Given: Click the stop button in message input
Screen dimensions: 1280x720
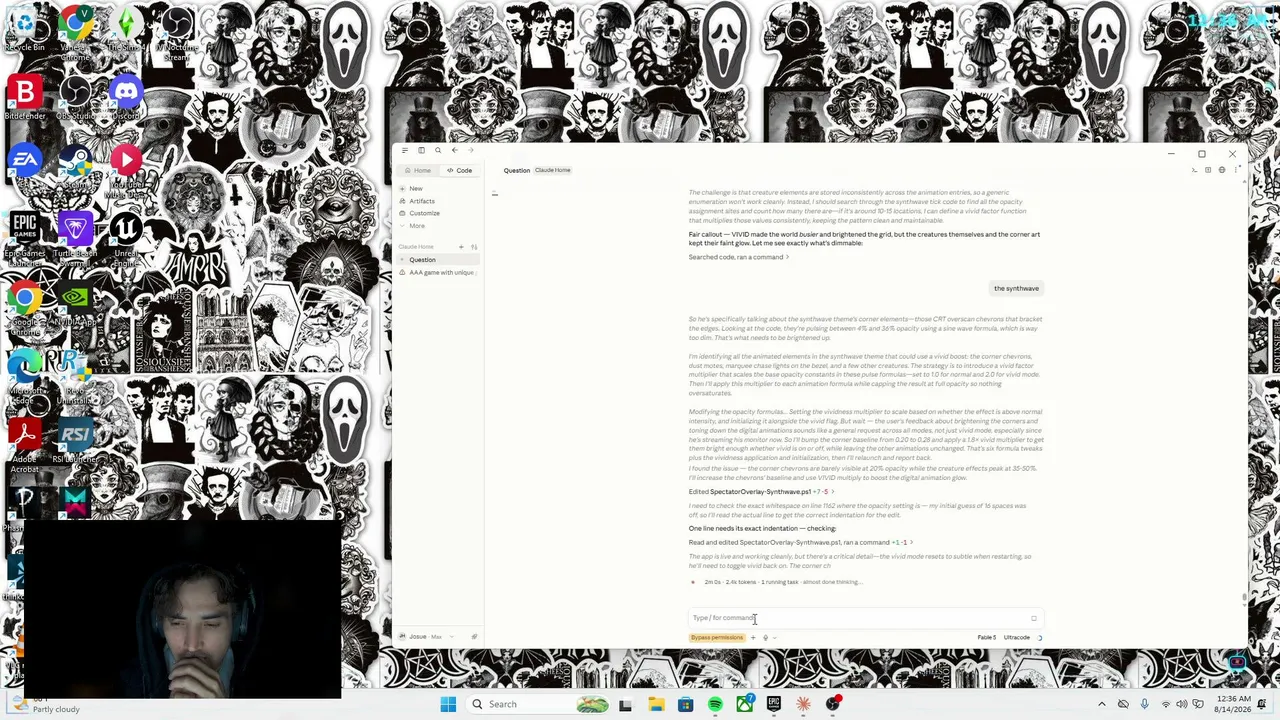Looking at the screenshot, I should pos(1034,618).
